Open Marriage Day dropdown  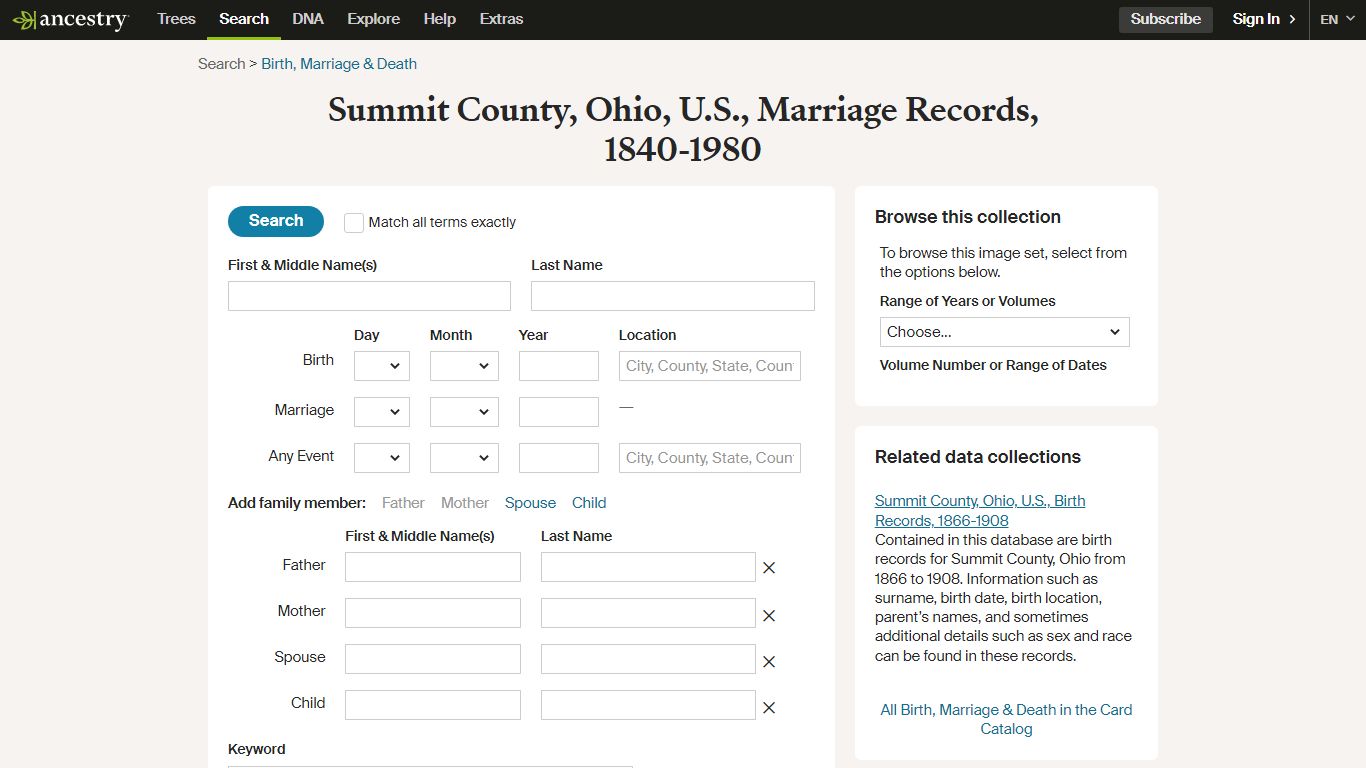(382, 412)
